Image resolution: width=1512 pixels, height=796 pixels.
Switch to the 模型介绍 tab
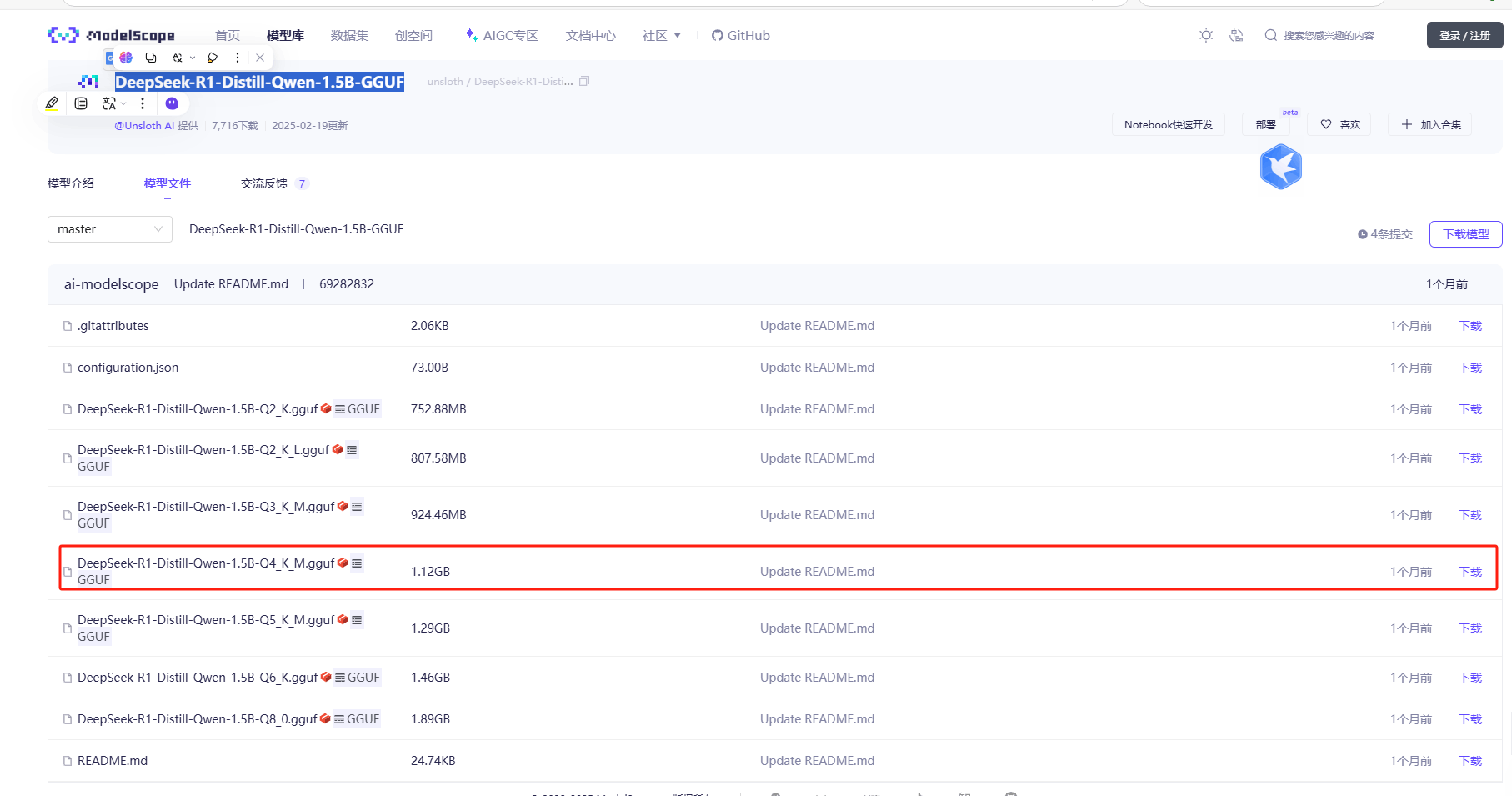[71, 183]
